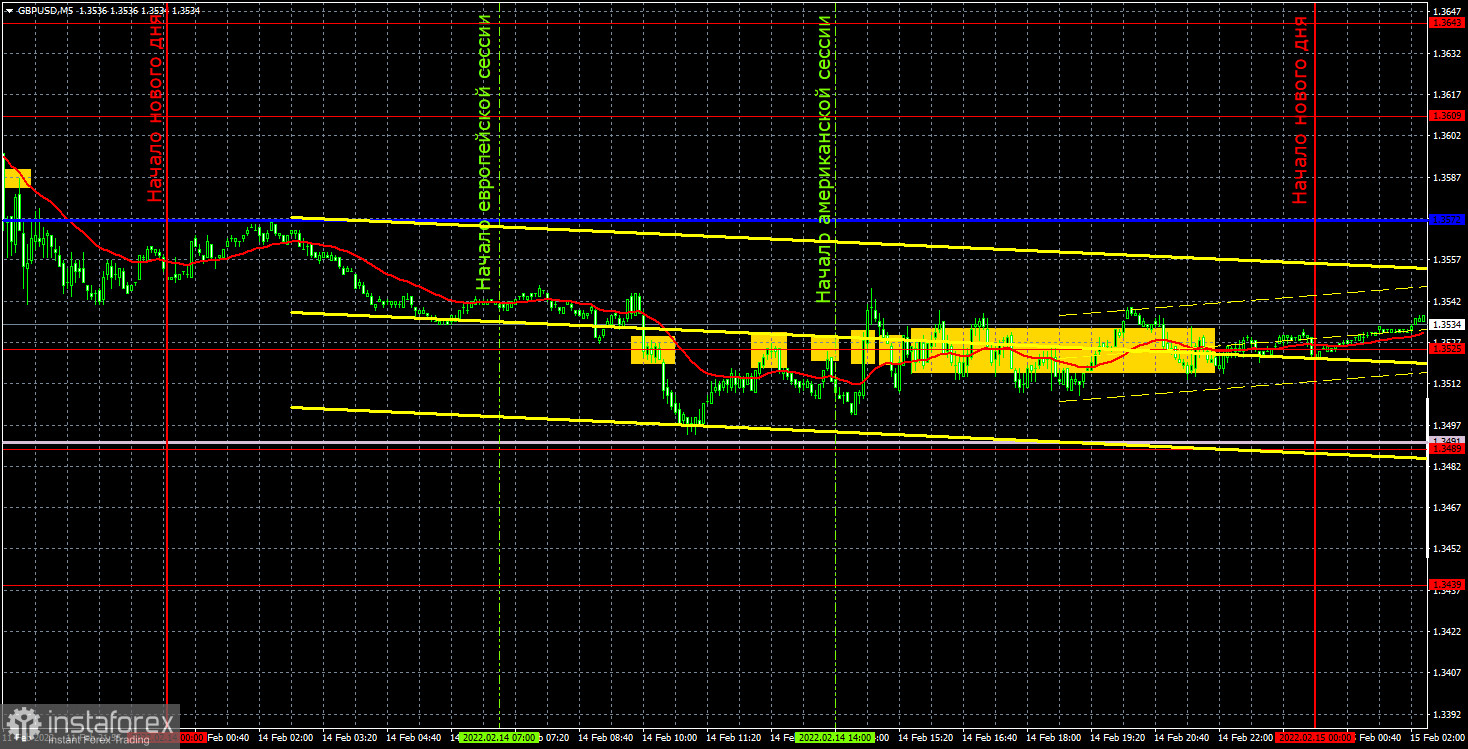This screenshot has height=749, width=1468.
Task: Select the 14 Feb 15:20 time label
Action: point(926,738)
